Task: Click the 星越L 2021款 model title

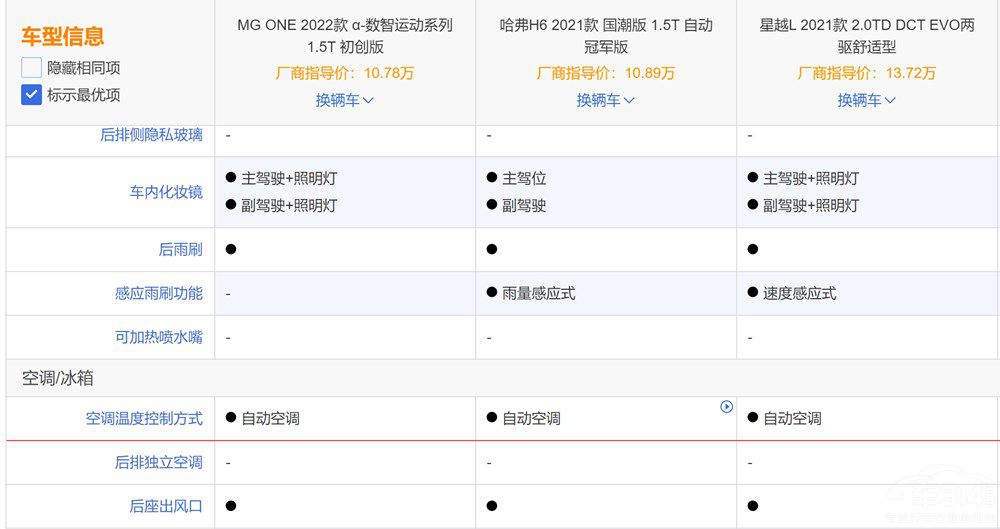Action: (867, 35)
